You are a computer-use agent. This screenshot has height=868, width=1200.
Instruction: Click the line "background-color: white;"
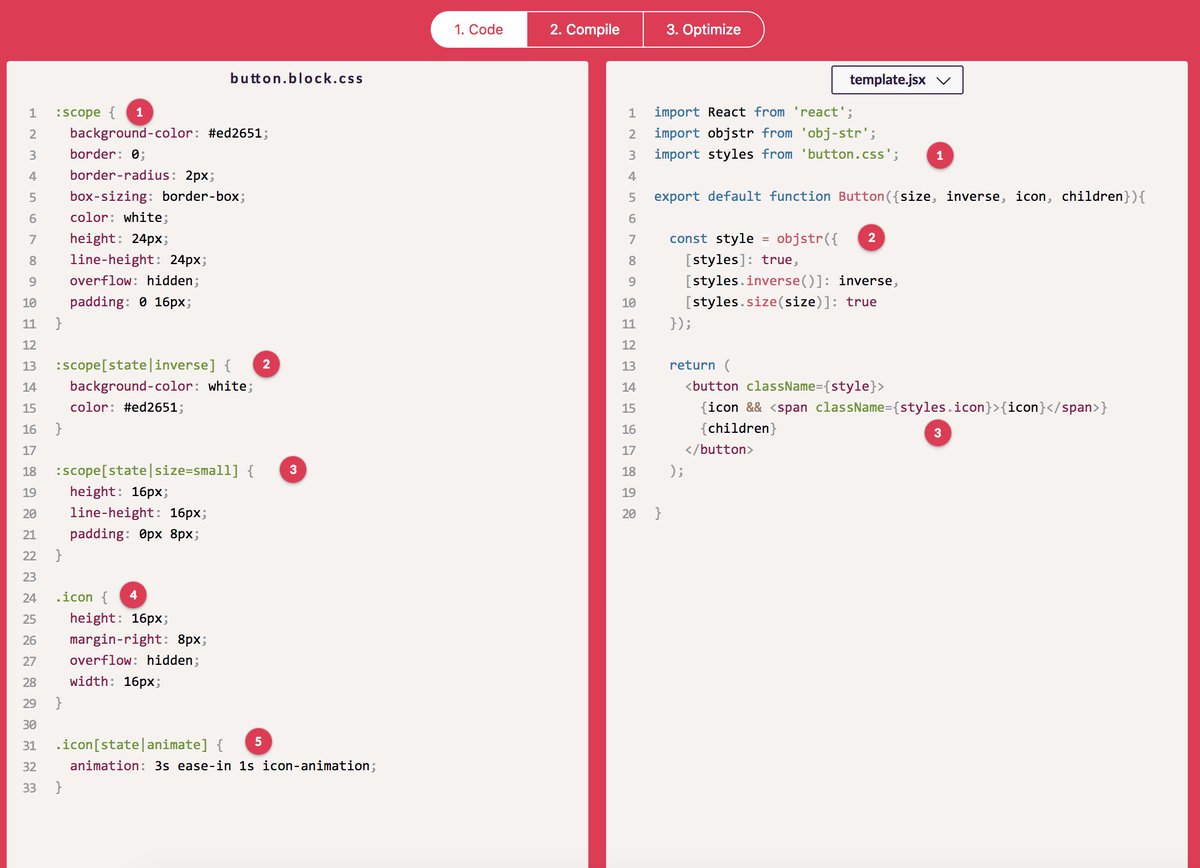pos(161,386)
